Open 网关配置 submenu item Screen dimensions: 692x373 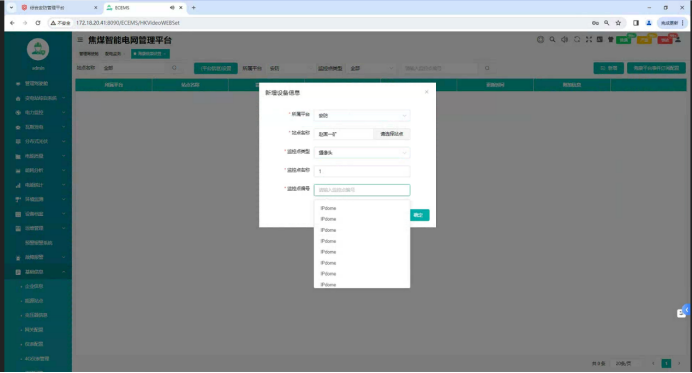(x=34, y=329)
